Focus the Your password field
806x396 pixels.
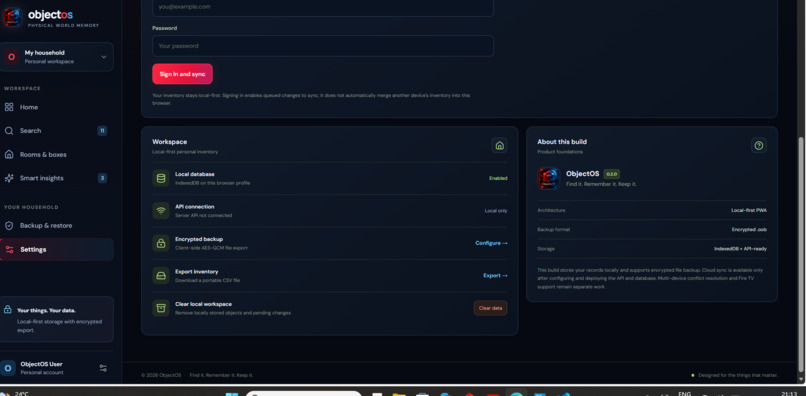click(323, 46)
